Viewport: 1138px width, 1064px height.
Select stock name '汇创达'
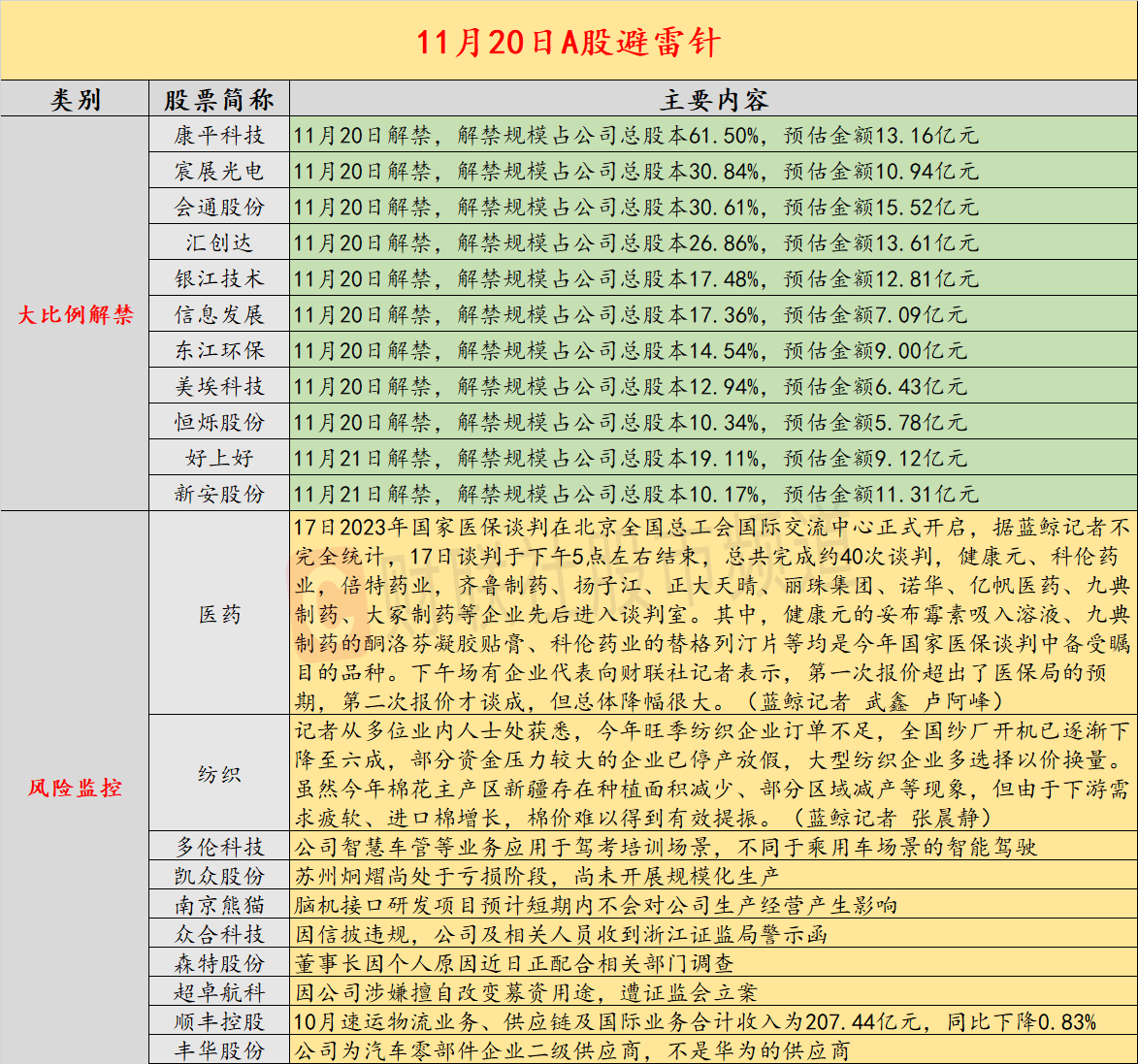click(x=219, y=242)
